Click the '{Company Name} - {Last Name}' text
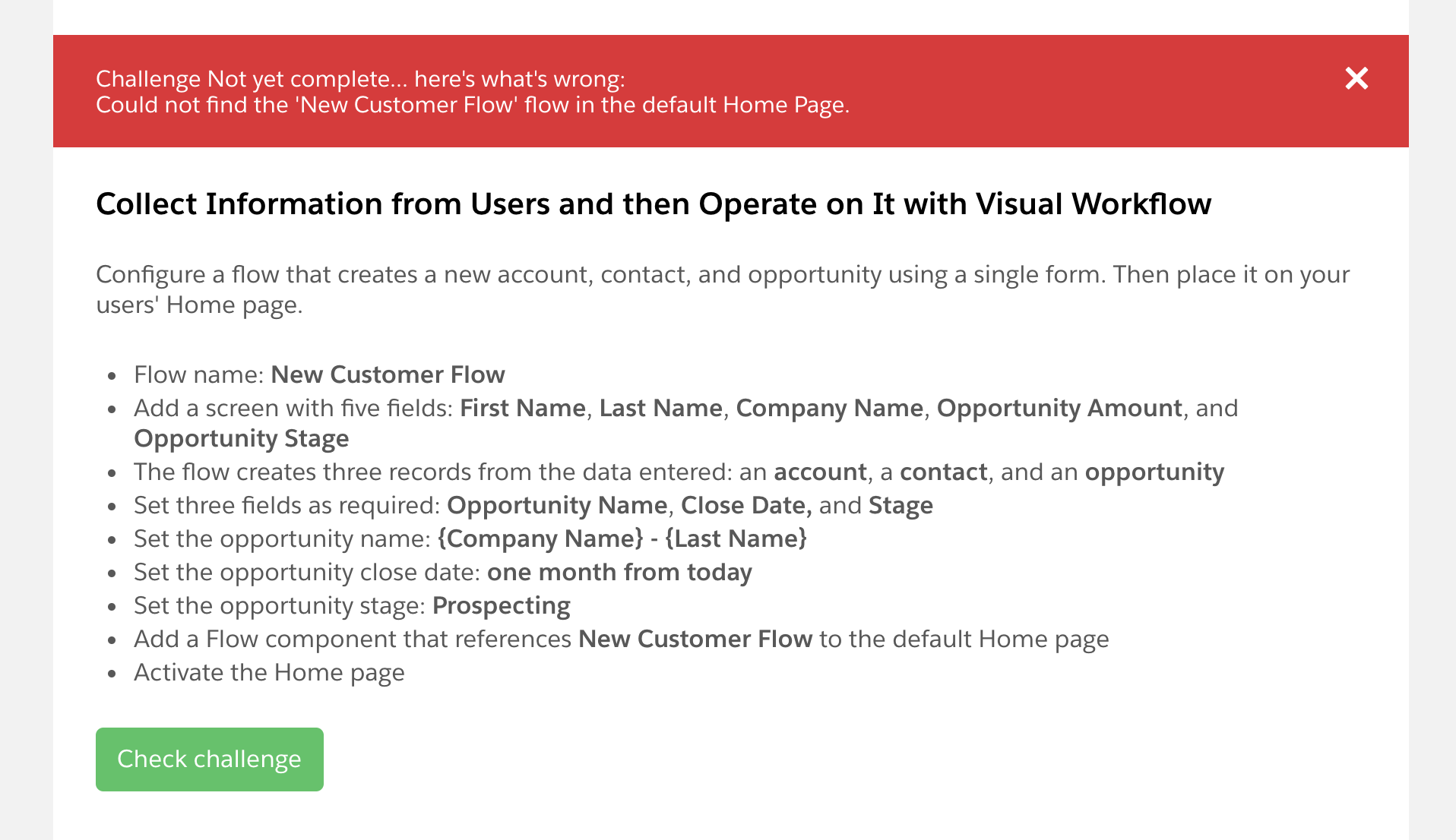 click(x=622, y=538)
